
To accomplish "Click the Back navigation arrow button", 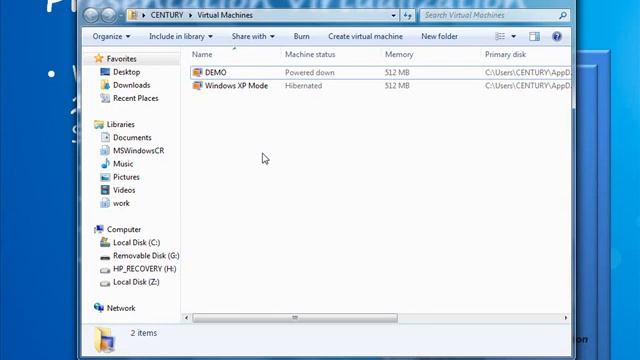I will pyautogui.click(x=91, y=15).
